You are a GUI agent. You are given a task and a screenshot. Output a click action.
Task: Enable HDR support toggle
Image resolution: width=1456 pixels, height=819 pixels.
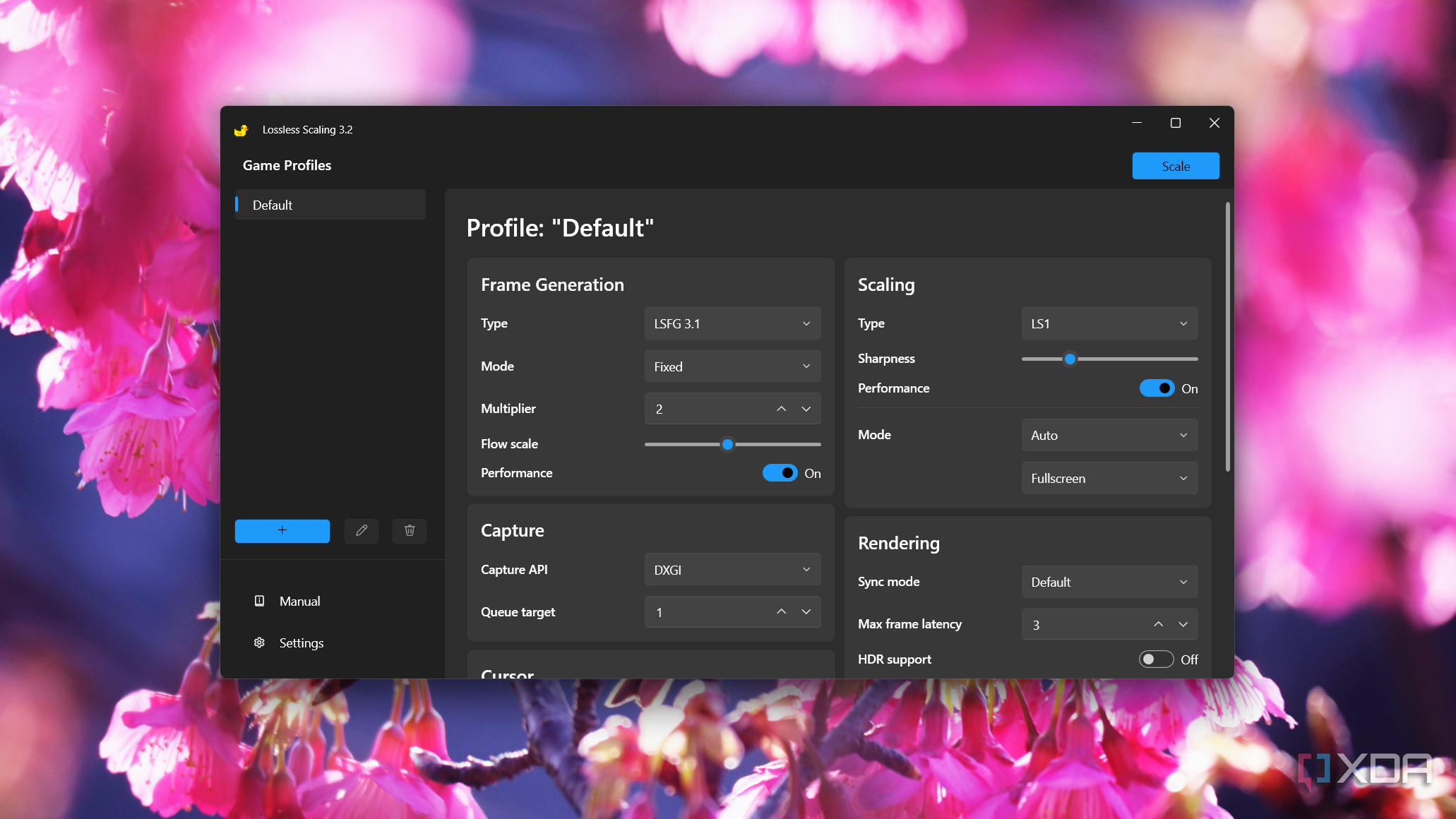pos(1156,659)
